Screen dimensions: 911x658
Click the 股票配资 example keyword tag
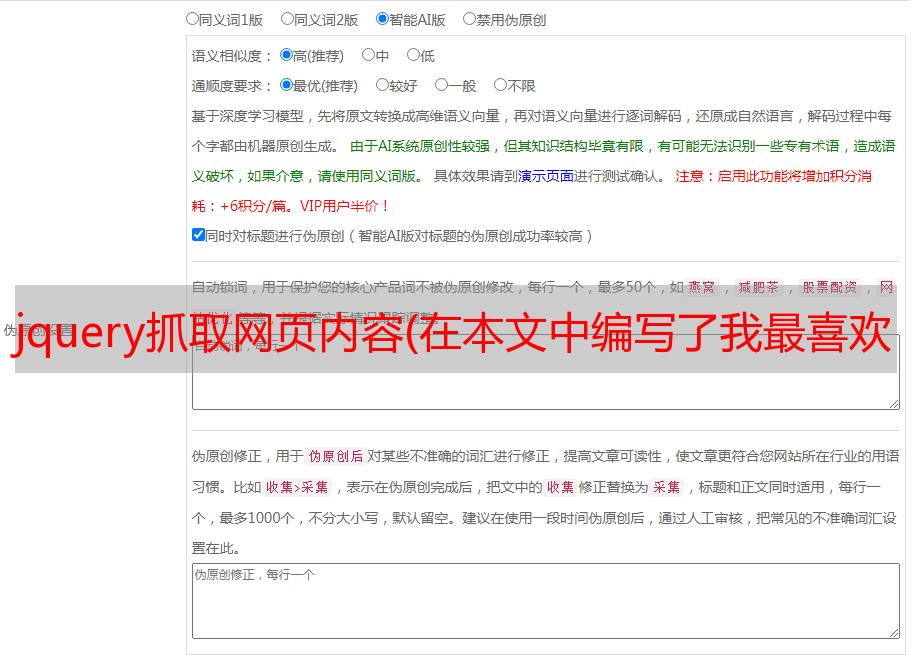[830, 287]
